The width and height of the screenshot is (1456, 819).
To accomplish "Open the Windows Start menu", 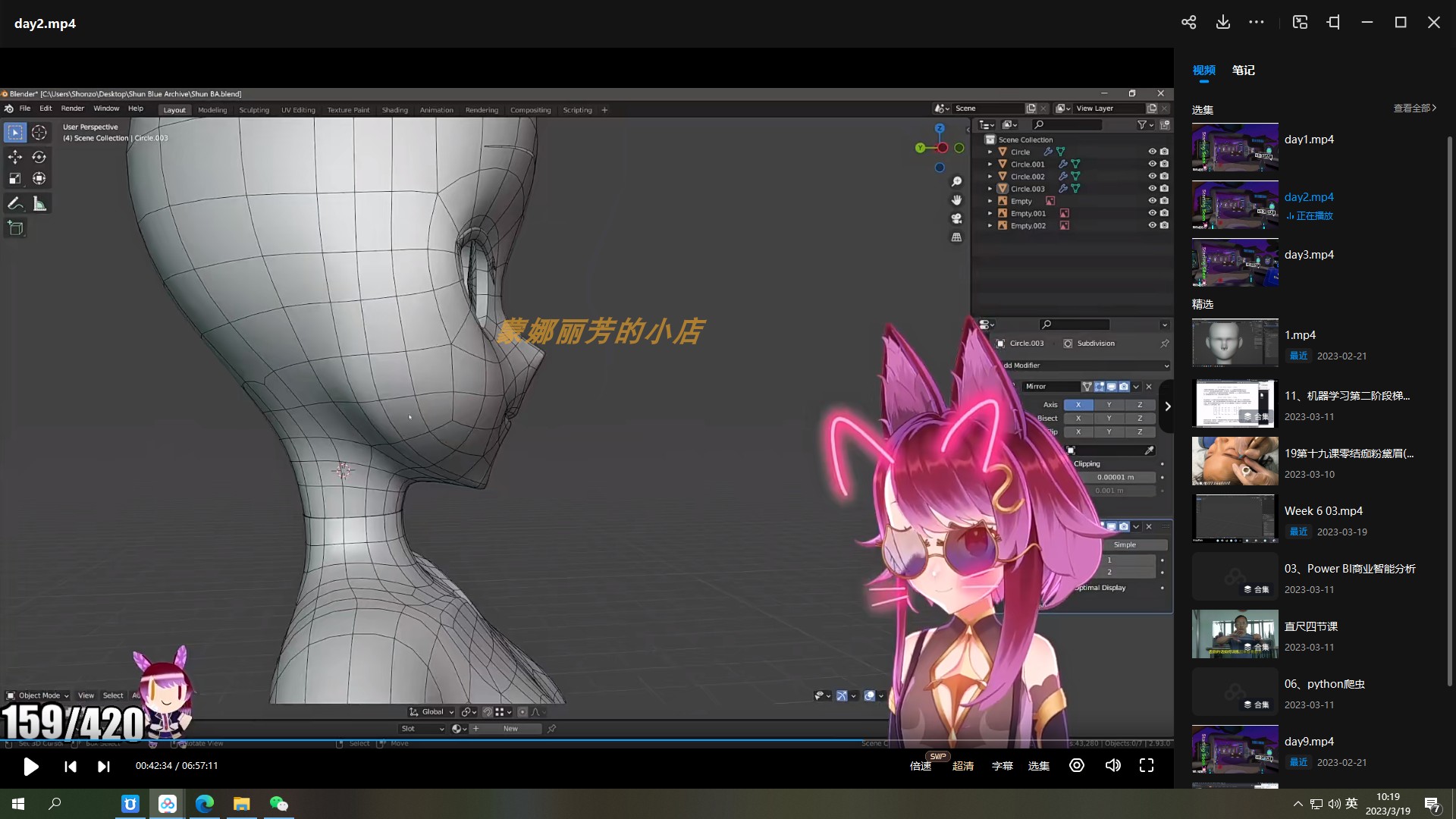I will [x=18, y=804].
